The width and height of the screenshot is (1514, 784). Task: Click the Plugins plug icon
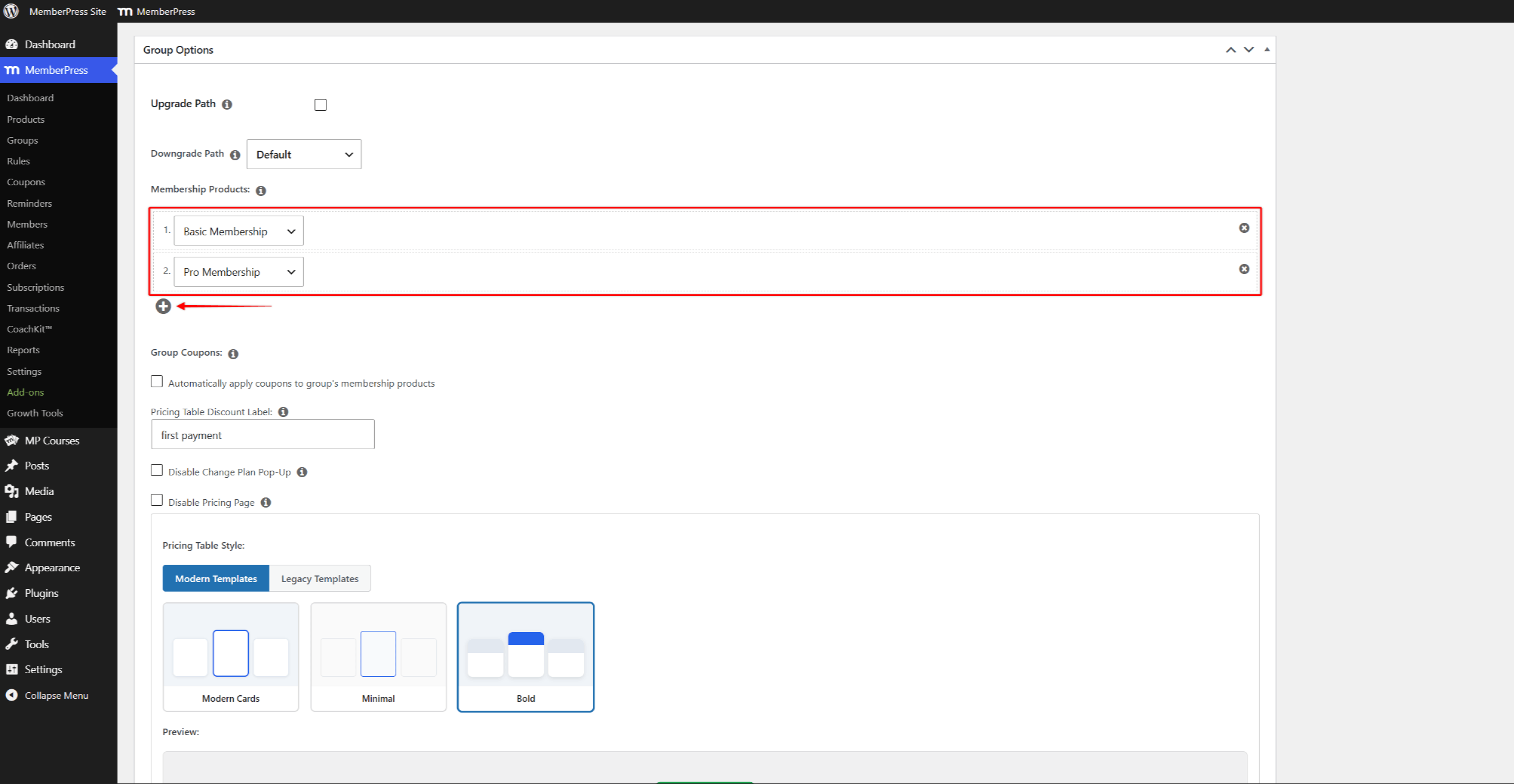click(x=12, y=593)
